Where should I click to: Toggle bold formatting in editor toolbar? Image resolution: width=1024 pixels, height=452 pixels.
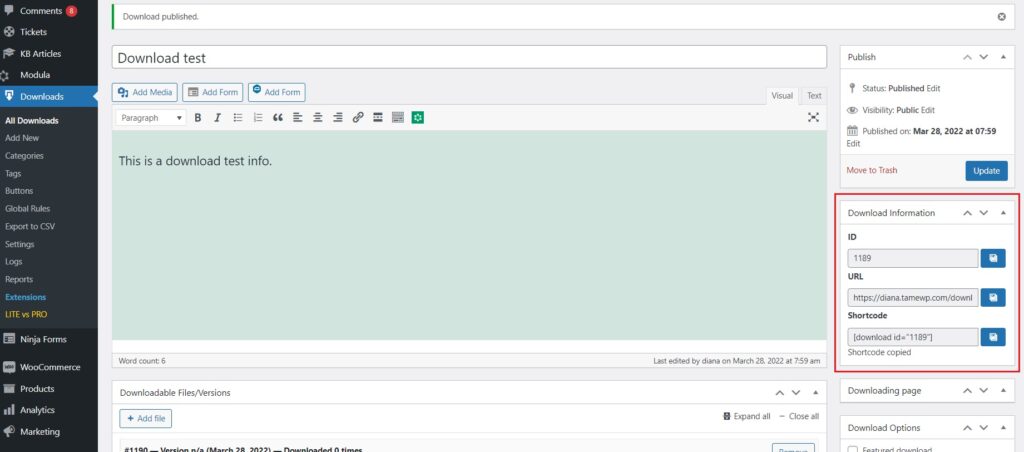[x=198, y=118]
